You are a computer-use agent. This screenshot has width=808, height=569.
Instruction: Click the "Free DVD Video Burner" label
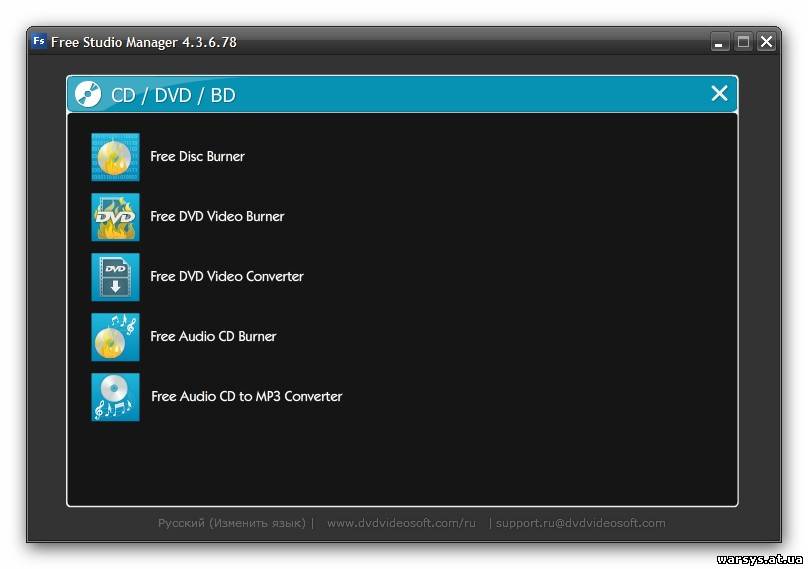click(217, 216)
